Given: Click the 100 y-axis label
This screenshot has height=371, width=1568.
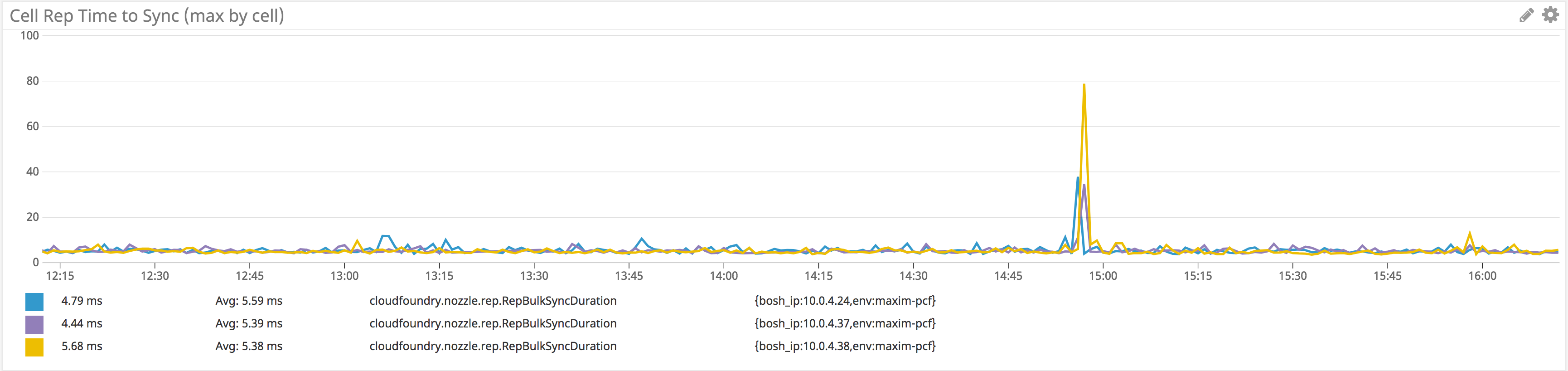Looking at the screenshot, I should pyautogui.click(x=29, y=36).
